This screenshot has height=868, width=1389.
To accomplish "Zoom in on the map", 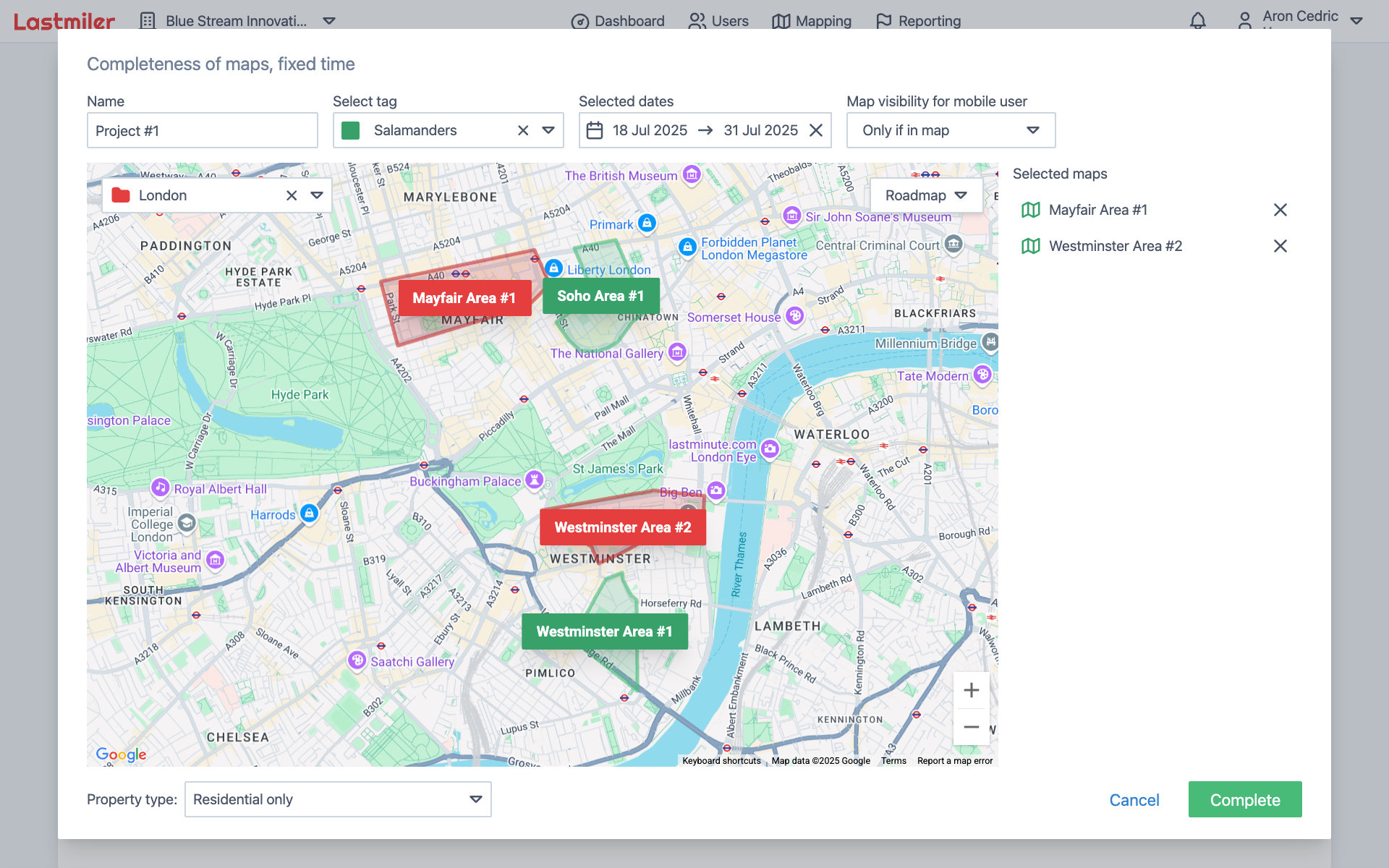I will [972, 690].
